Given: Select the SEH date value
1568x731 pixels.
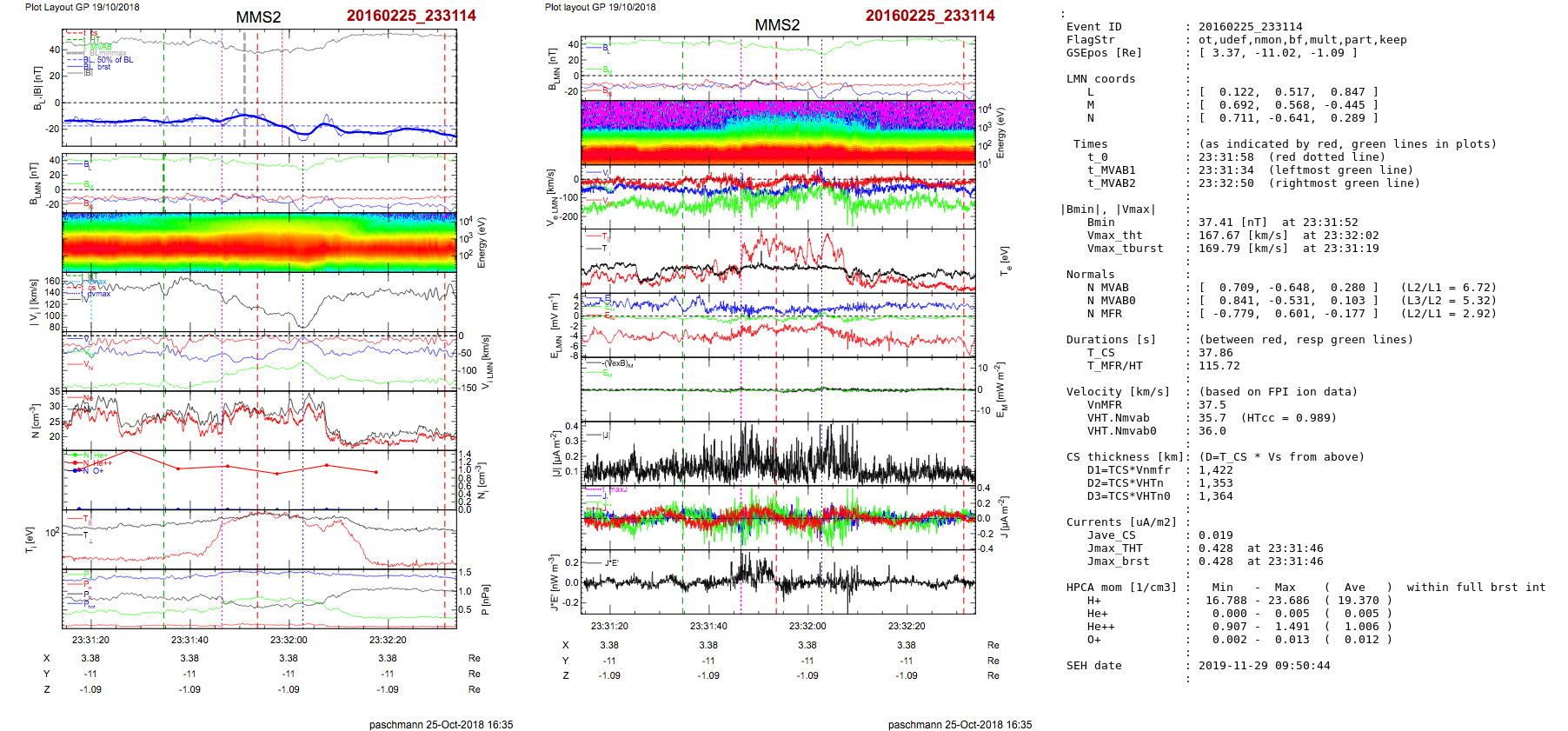Looking at the screenshot, I should 1264,666.
